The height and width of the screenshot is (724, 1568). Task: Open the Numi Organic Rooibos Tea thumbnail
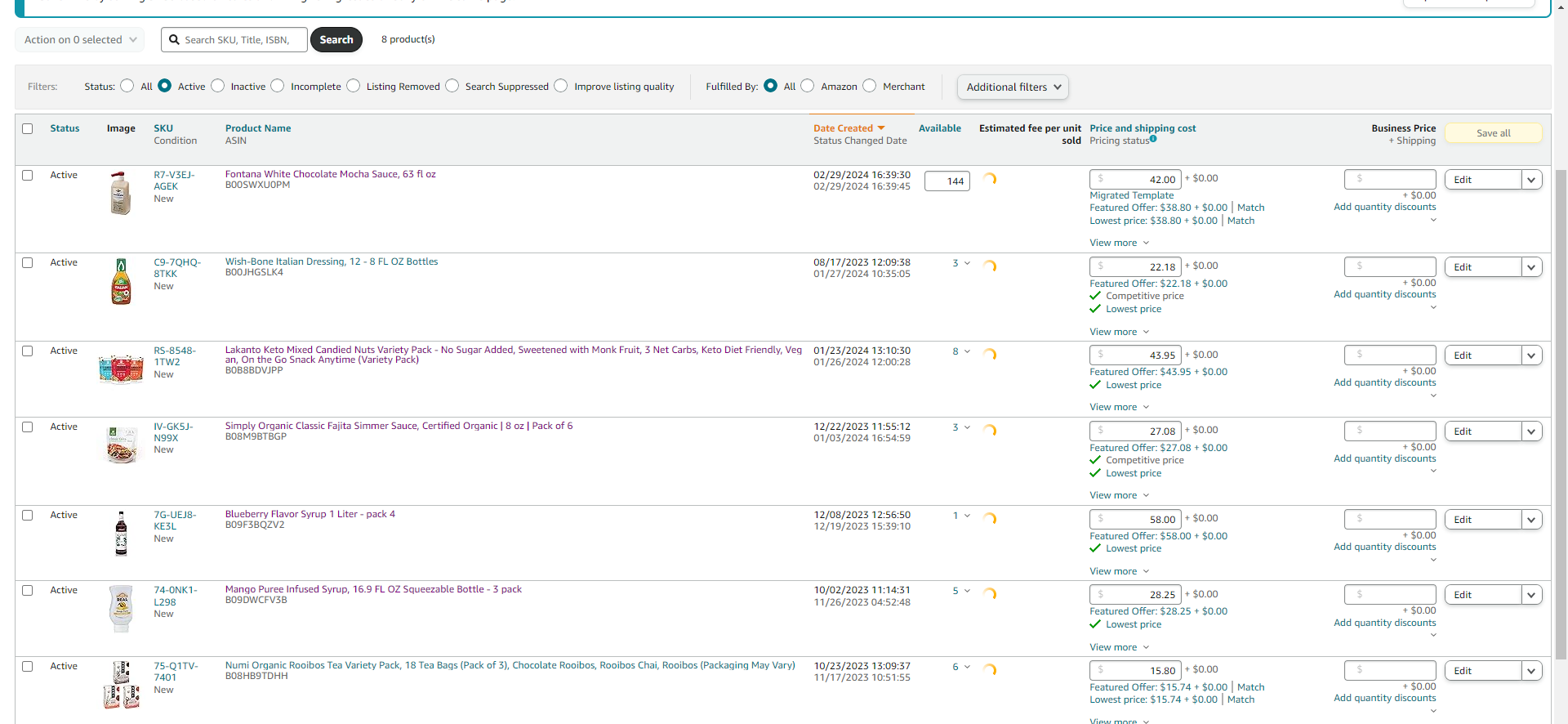[x=121, y=685]
